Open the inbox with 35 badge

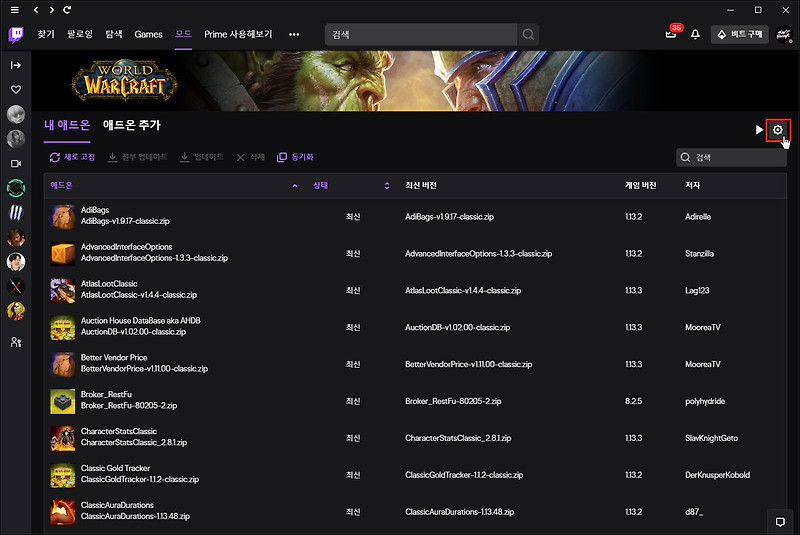pyautogui.click(x=672, y=33)
